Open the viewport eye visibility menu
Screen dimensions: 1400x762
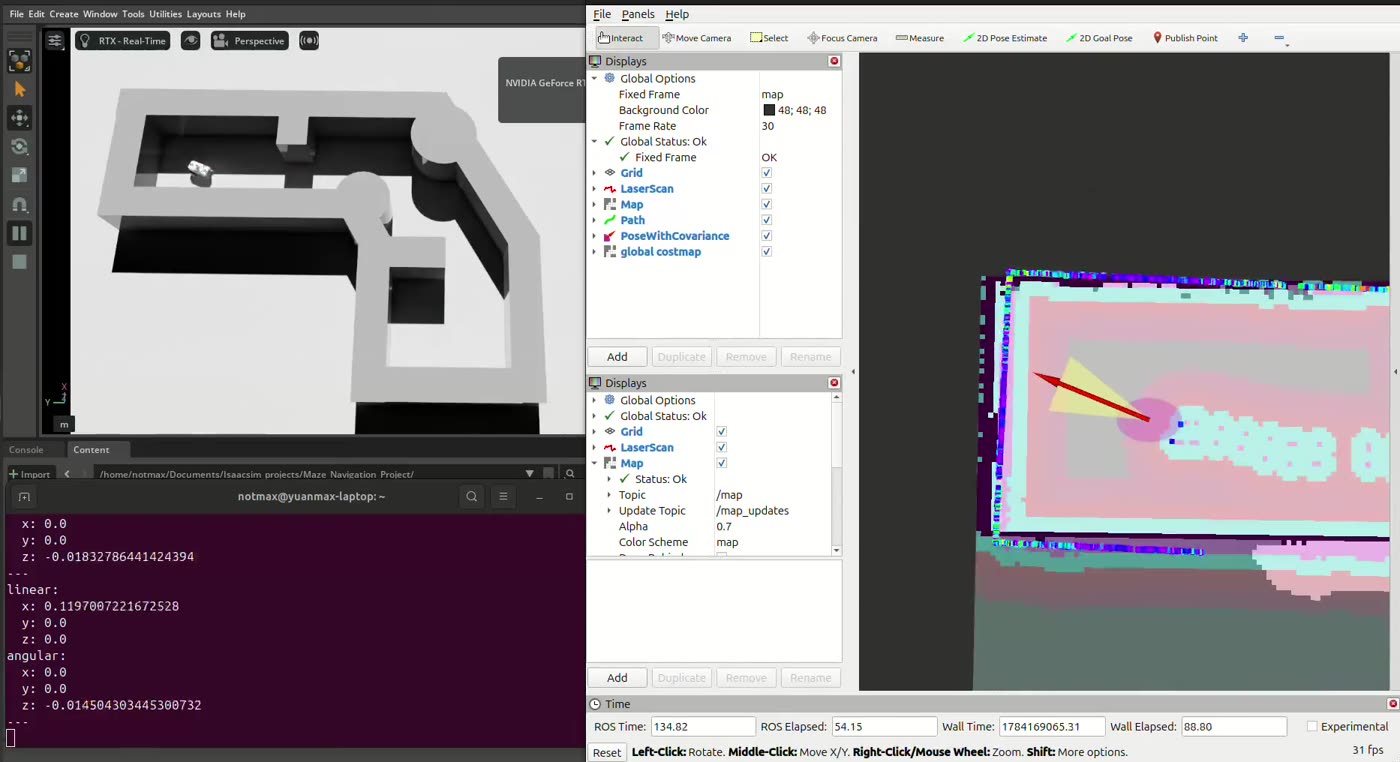pos(190,41)
